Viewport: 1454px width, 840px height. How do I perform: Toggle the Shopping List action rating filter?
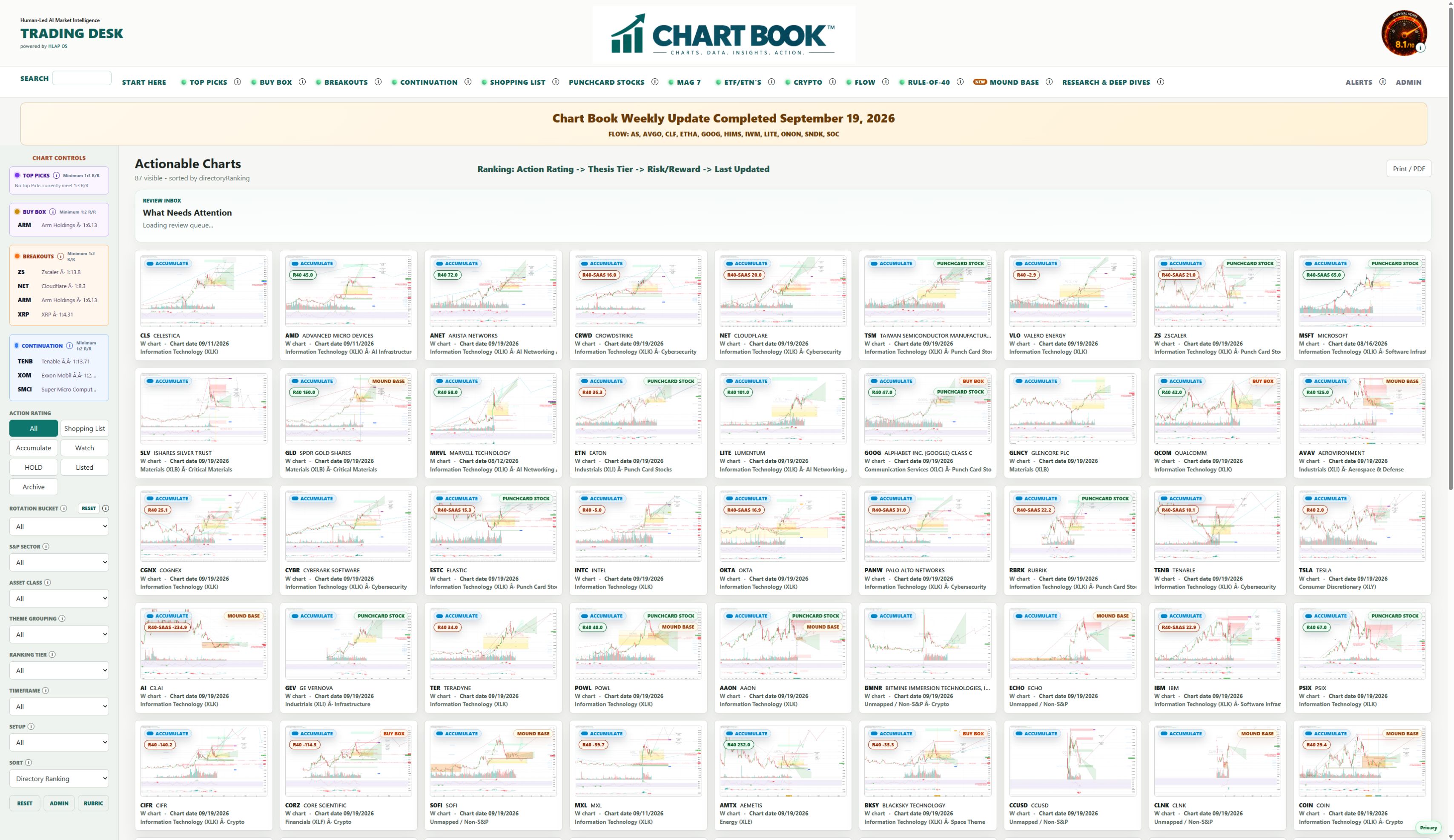[x=84, y=429]
